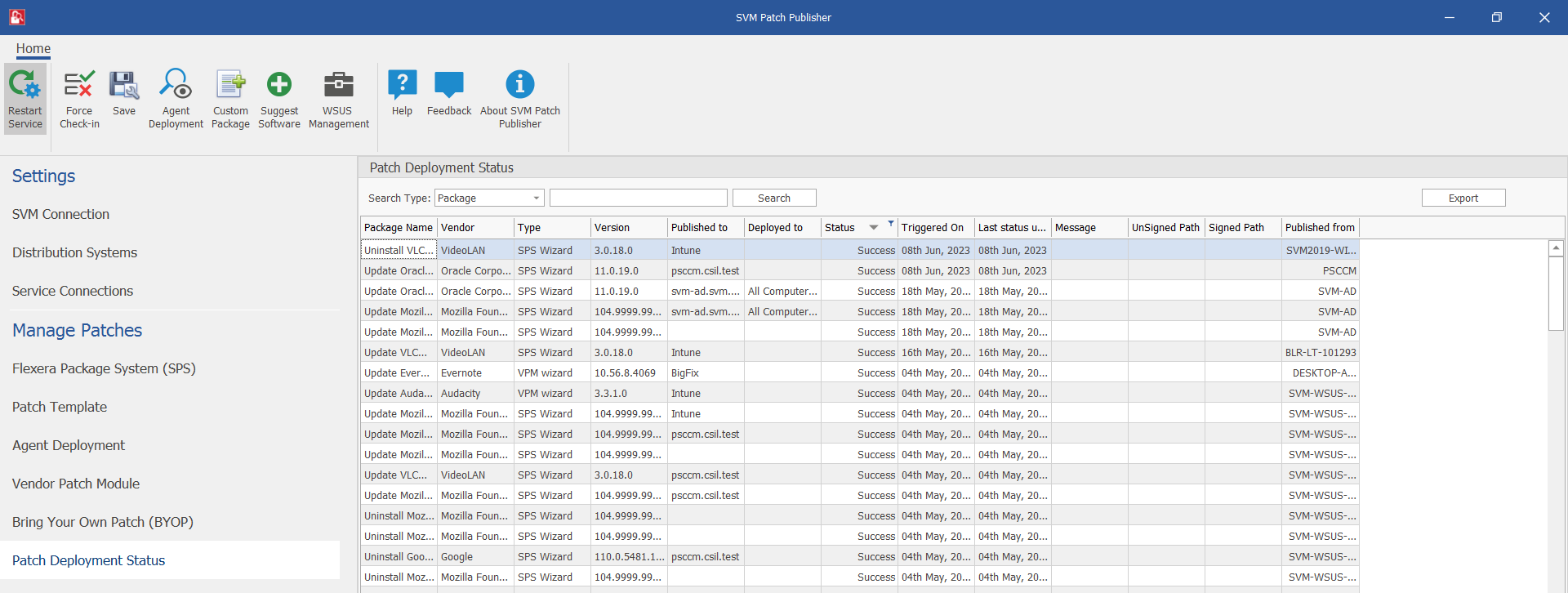Click the Save floppy disk icon
The height and width of the screenshot is (593, 1568).
(x=124, y=85)
